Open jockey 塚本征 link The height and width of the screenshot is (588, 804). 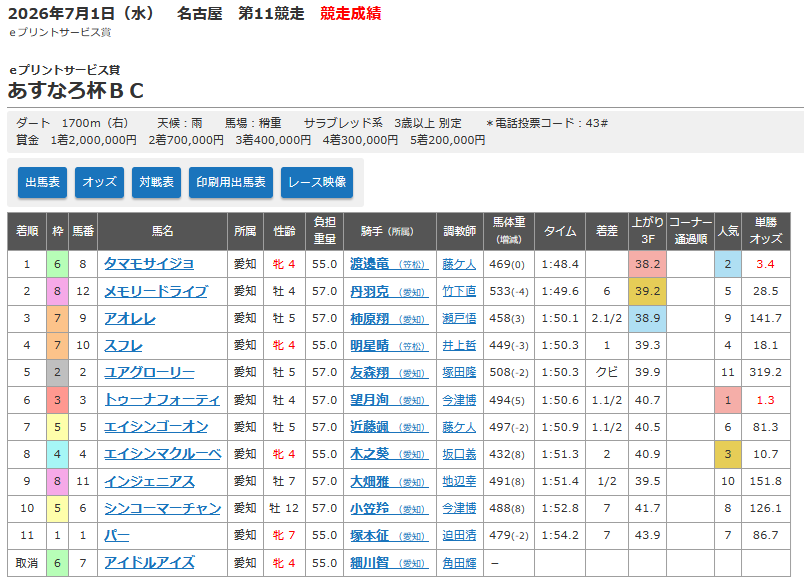coord(389,536)
